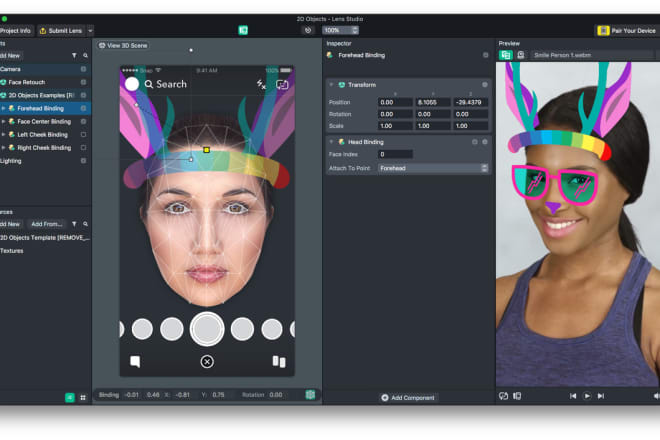Image resolution: width=660 pixels, height=440 pixels.
Task: Open the Smile Person 1.webm source dropdown
Action: pyautogui.click(x=592, y=55)
